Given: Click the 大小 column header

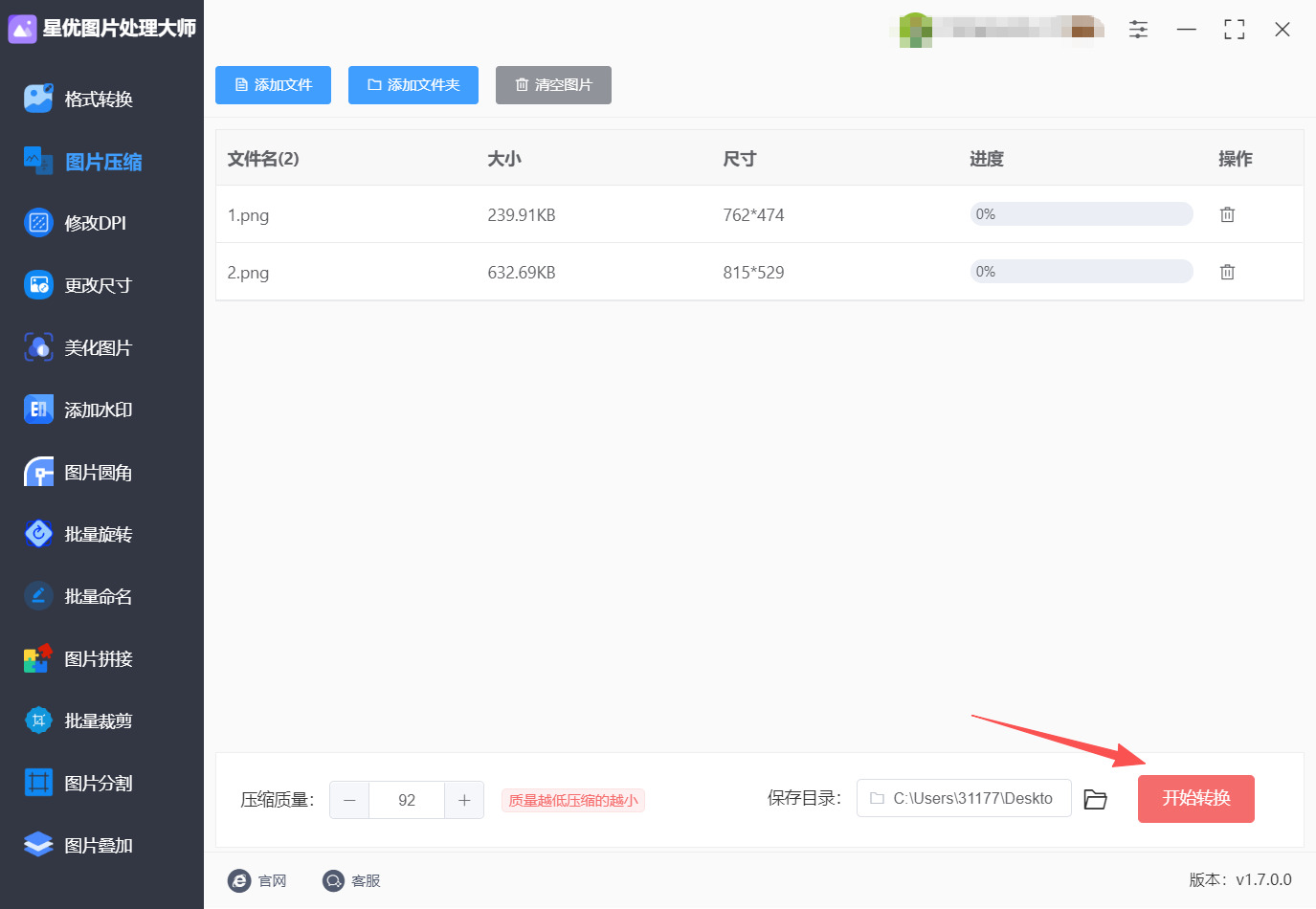Looking at the screenshot, I should pos(504,159).
